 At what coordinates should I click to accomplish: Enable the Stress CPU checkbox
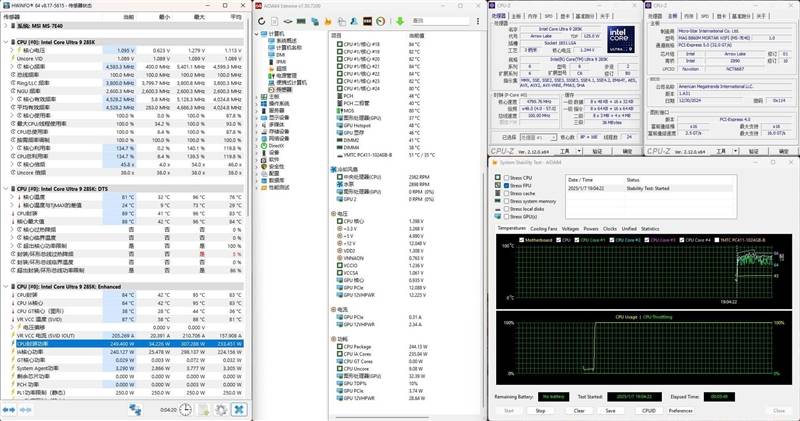[x=507, y=178]
